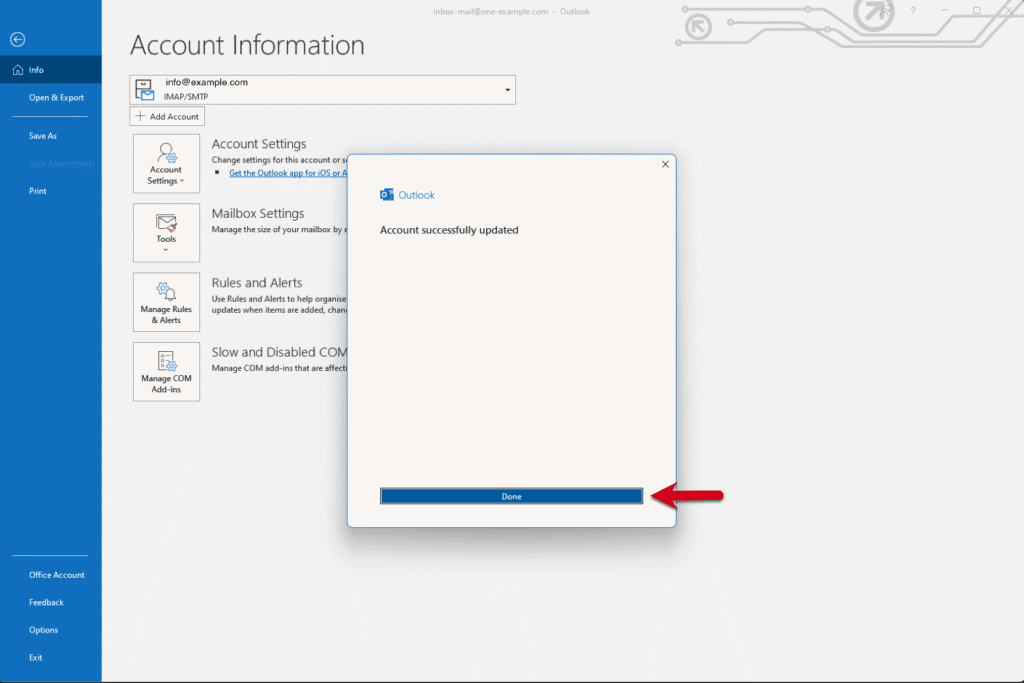Minimize the Outlook window
1024x683 pixels.
point(945,11)
